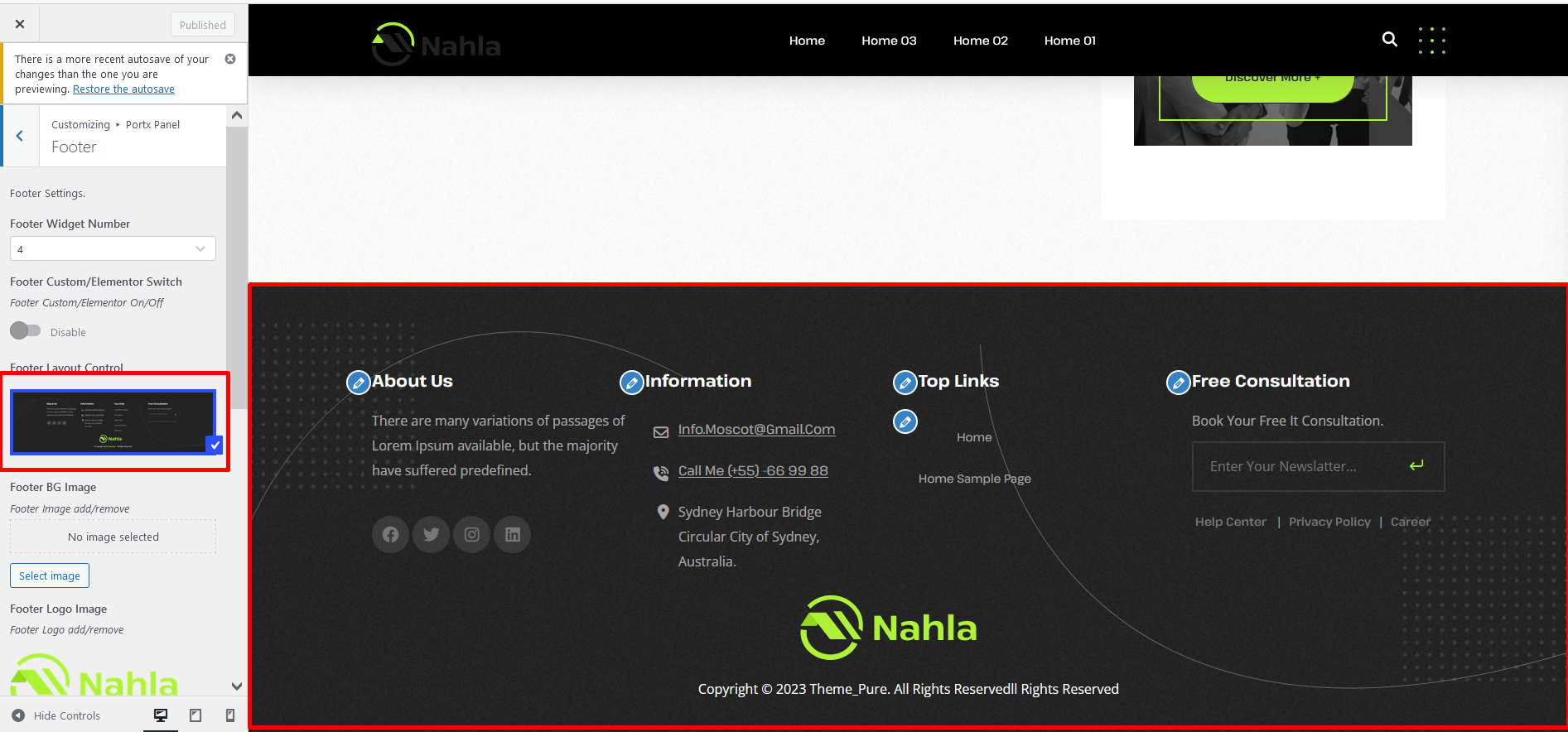Click the Twitter social icon in footer

431,535
